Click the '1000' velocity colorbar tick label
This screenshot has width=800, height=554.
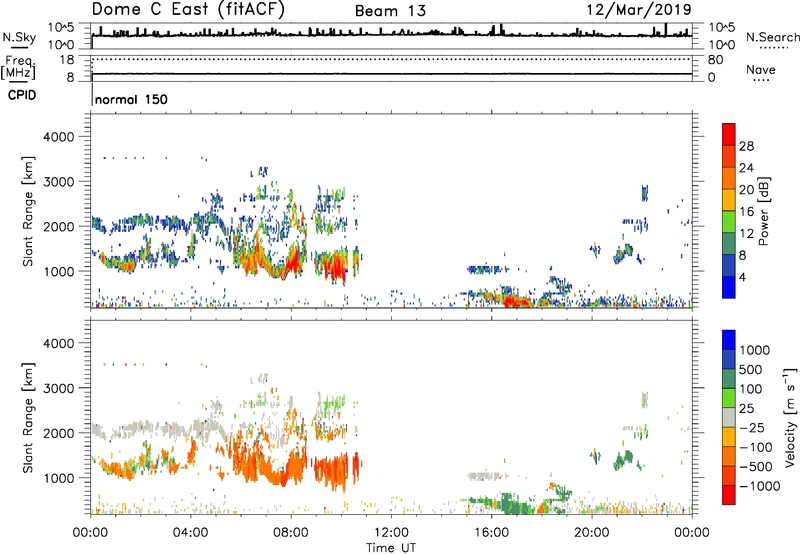point(754,350)
